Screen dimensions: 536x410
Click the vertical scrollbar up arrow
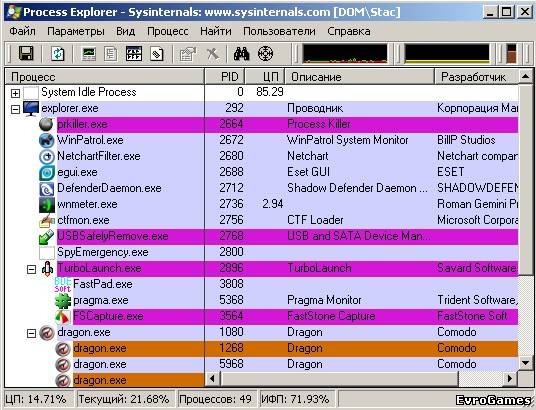click(525, 76)
